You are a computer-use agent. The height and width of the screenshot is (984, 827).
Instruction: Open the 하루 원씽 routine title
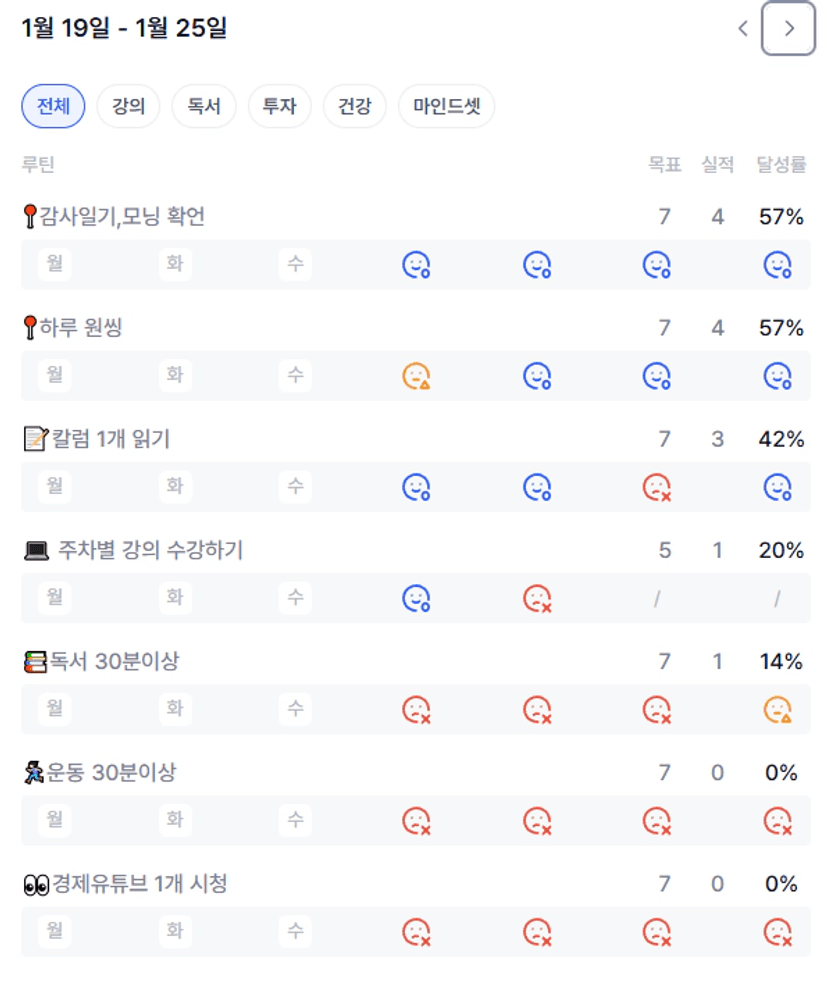[x=80, y=327]
